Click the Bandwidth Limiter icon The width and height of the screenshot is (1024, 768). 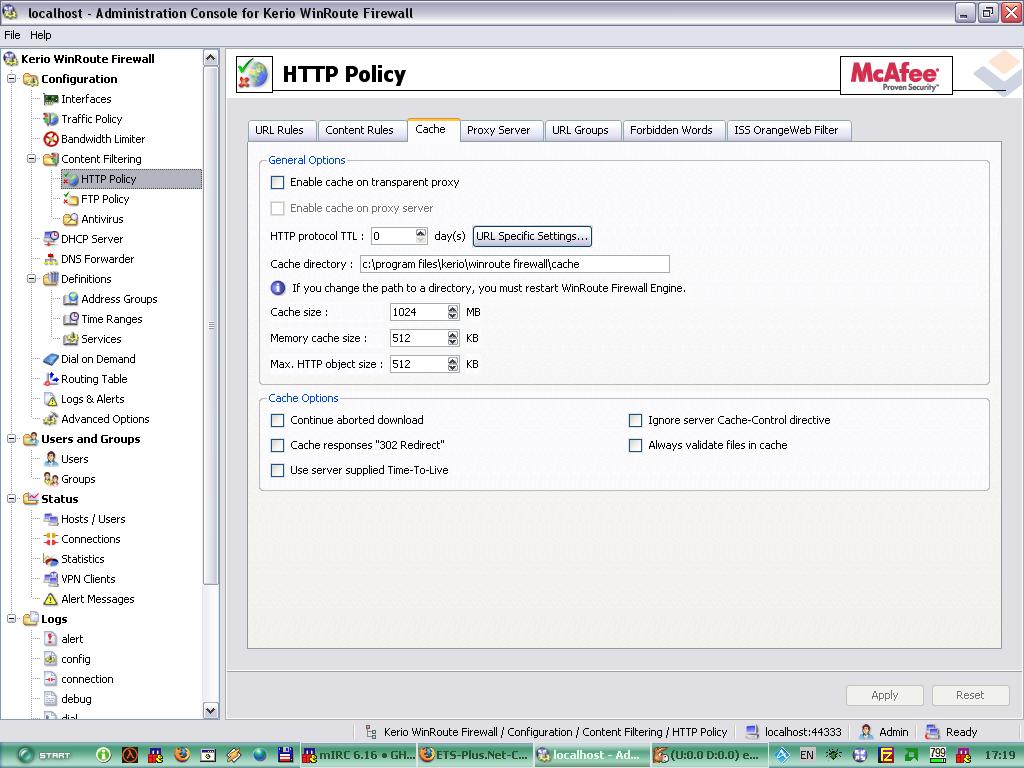point(51,139)
